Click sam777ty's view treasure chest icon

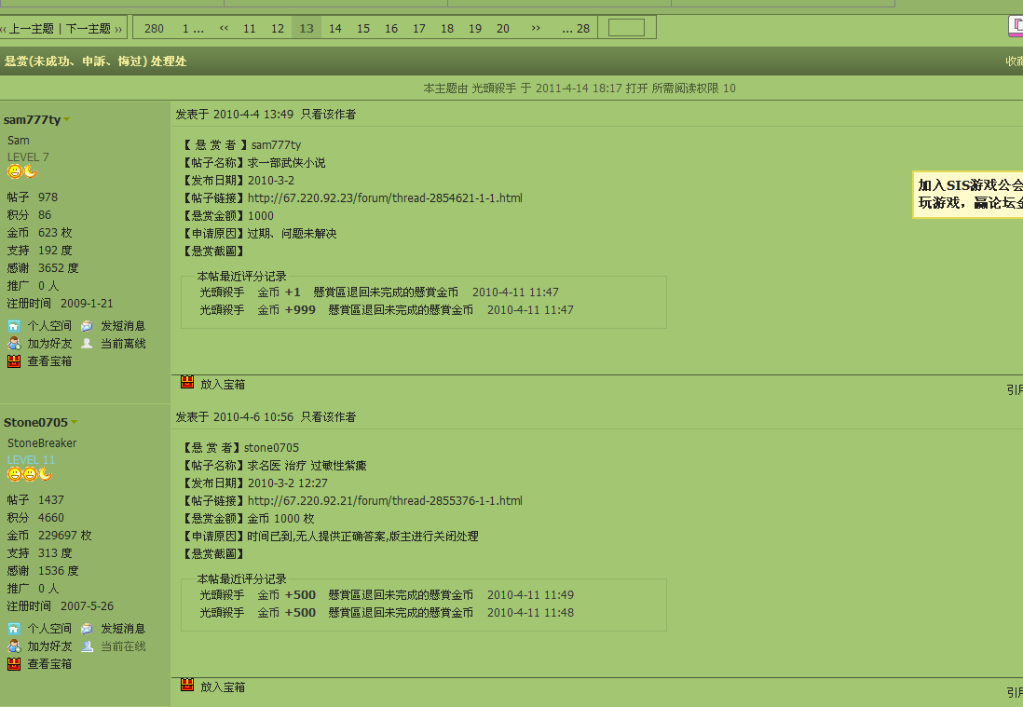tap(14, 361)
